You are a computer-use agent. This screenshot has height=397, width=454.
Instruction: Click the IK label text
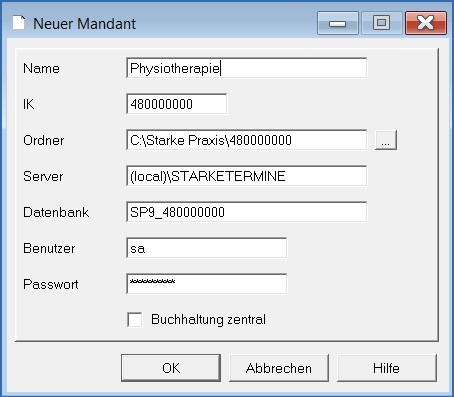click(x=29, y=104)
